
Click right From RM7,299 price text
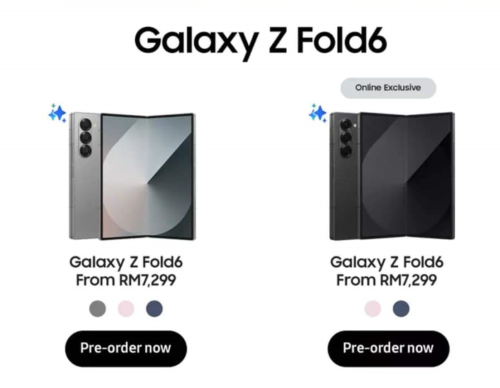(387, 280)
